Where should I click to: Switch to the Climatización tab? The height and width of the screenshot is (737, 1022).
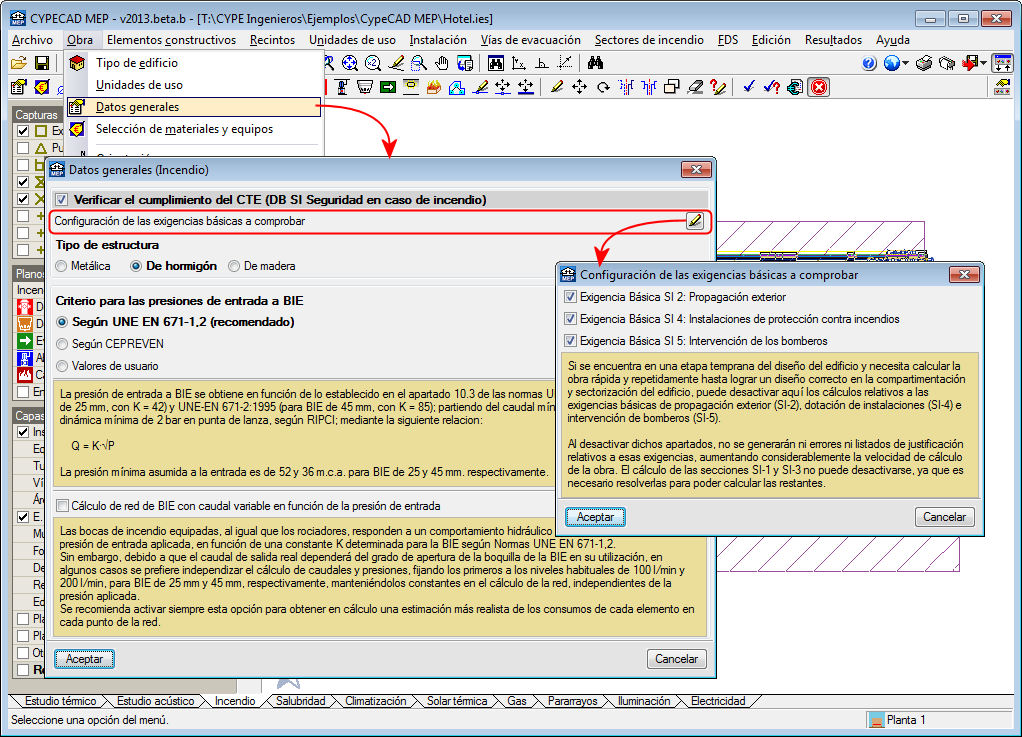click(x=375, y=701)
